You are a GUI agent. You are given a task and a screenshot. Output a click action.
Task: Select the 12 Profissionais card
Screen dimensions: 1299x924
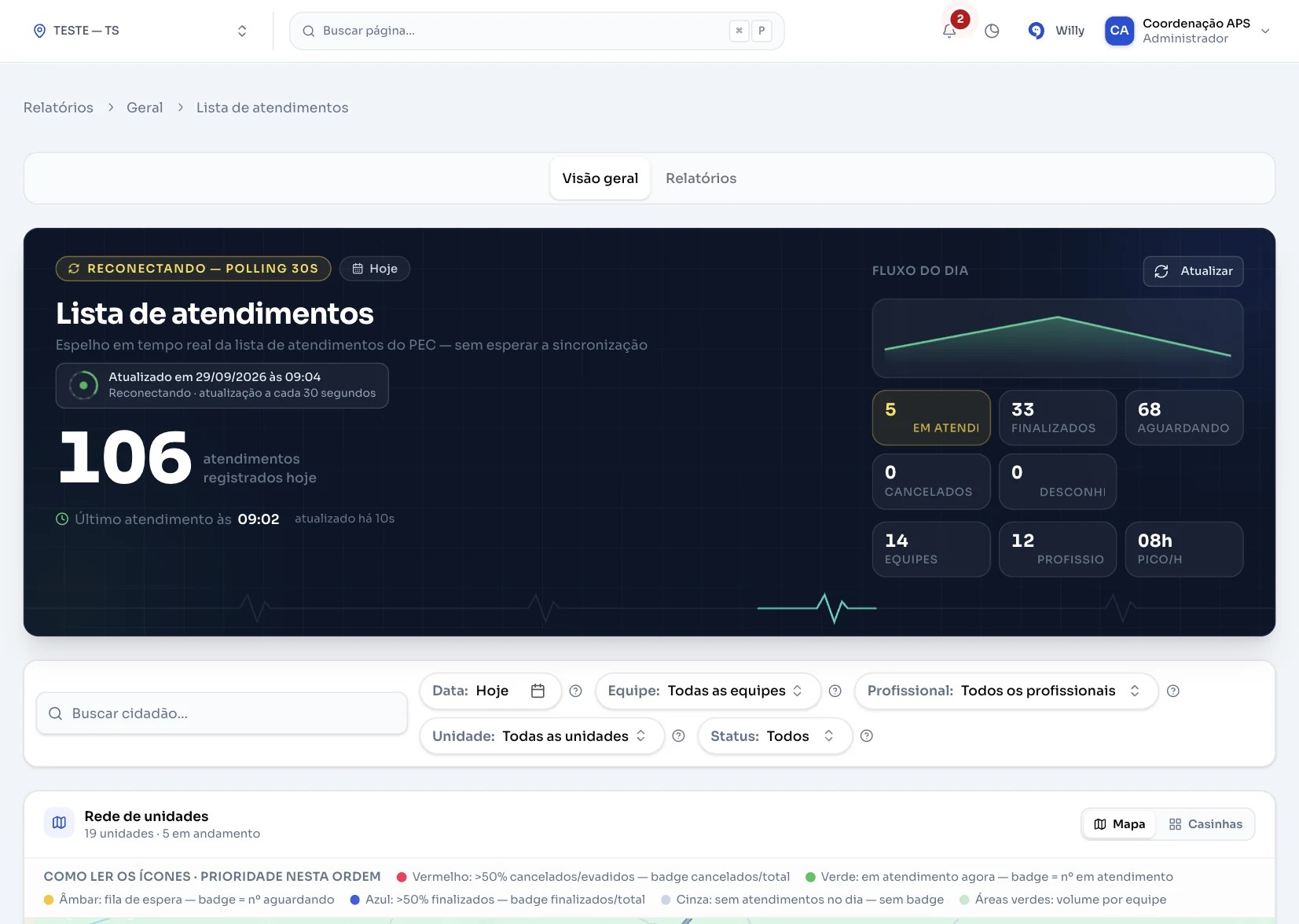[x=1058, y=549]
